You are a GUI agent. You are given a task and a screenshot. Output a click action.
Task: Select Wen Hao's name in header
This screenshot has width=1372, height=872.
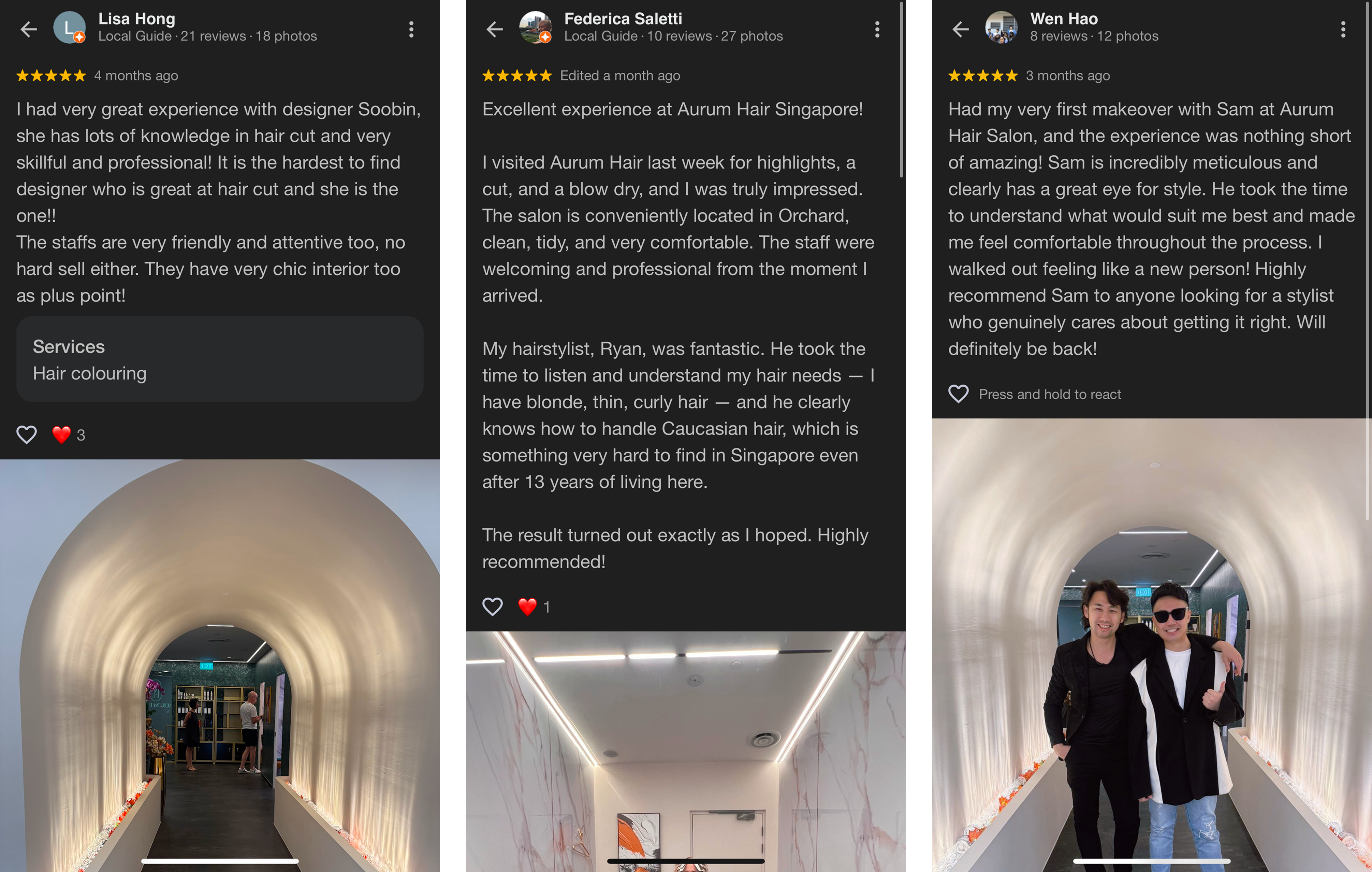pyautogui.click(x=1064, y=19)
